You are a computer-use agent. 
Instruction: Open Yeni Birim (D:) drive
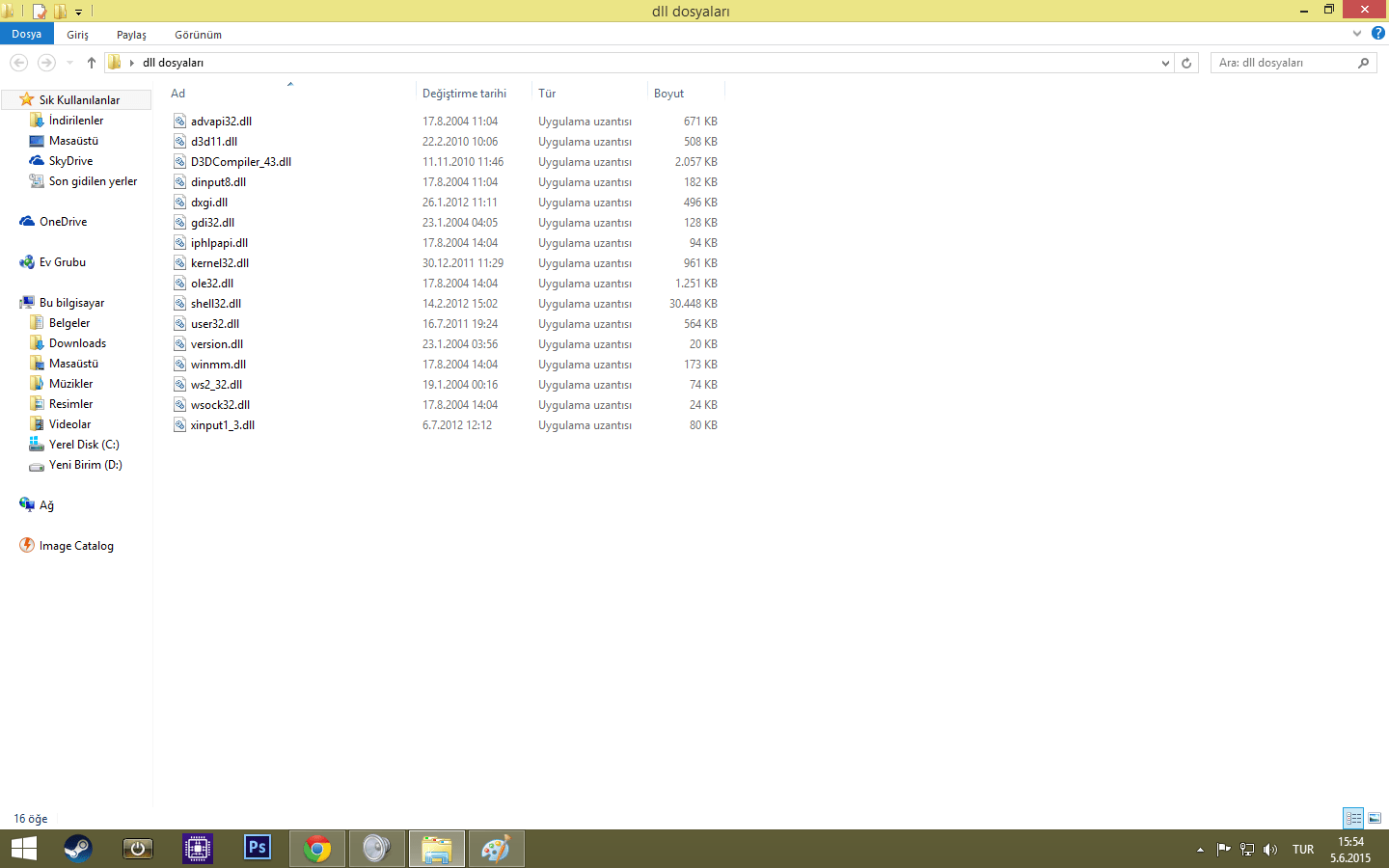pyautogui.click(x=85, y=465)
